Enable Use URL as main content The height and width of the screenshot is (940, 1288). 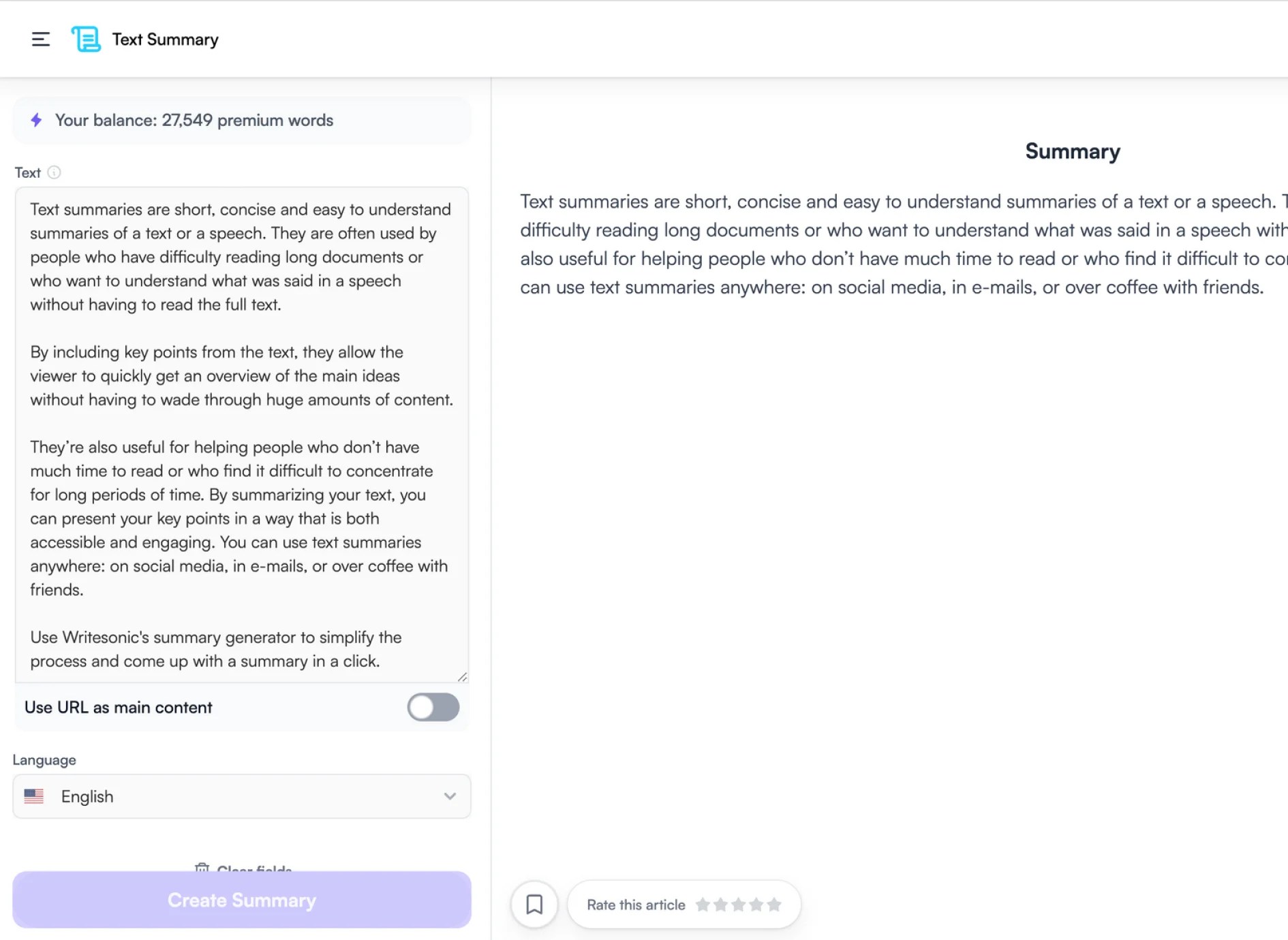(433, 707)
